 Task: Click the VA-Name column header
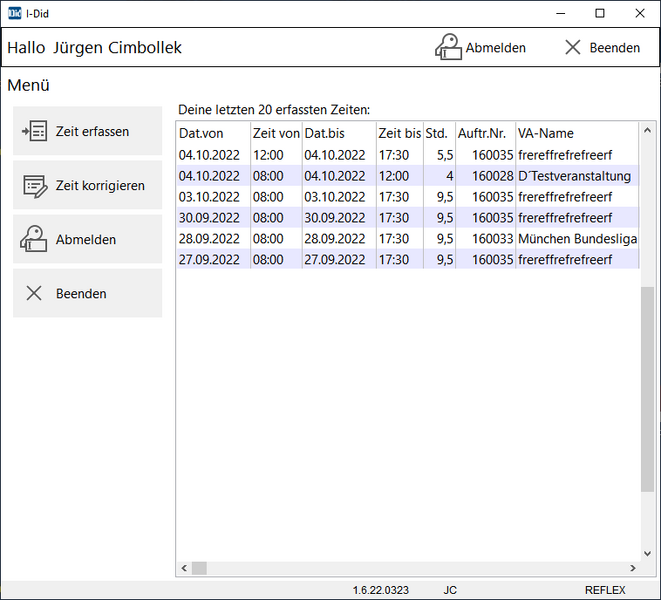(577, 133)
